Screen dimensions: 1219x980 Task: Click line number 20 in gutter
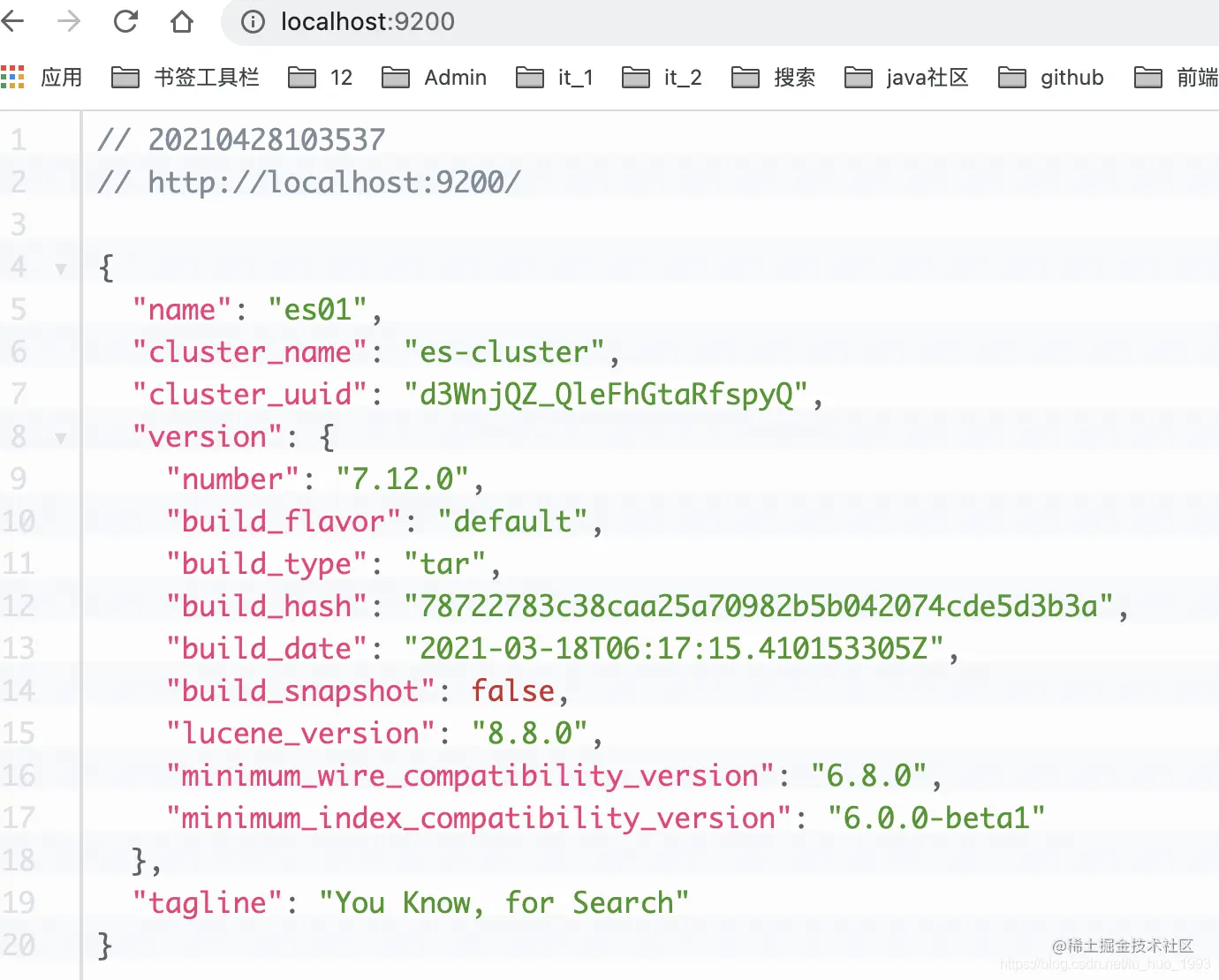coord(19,945)
